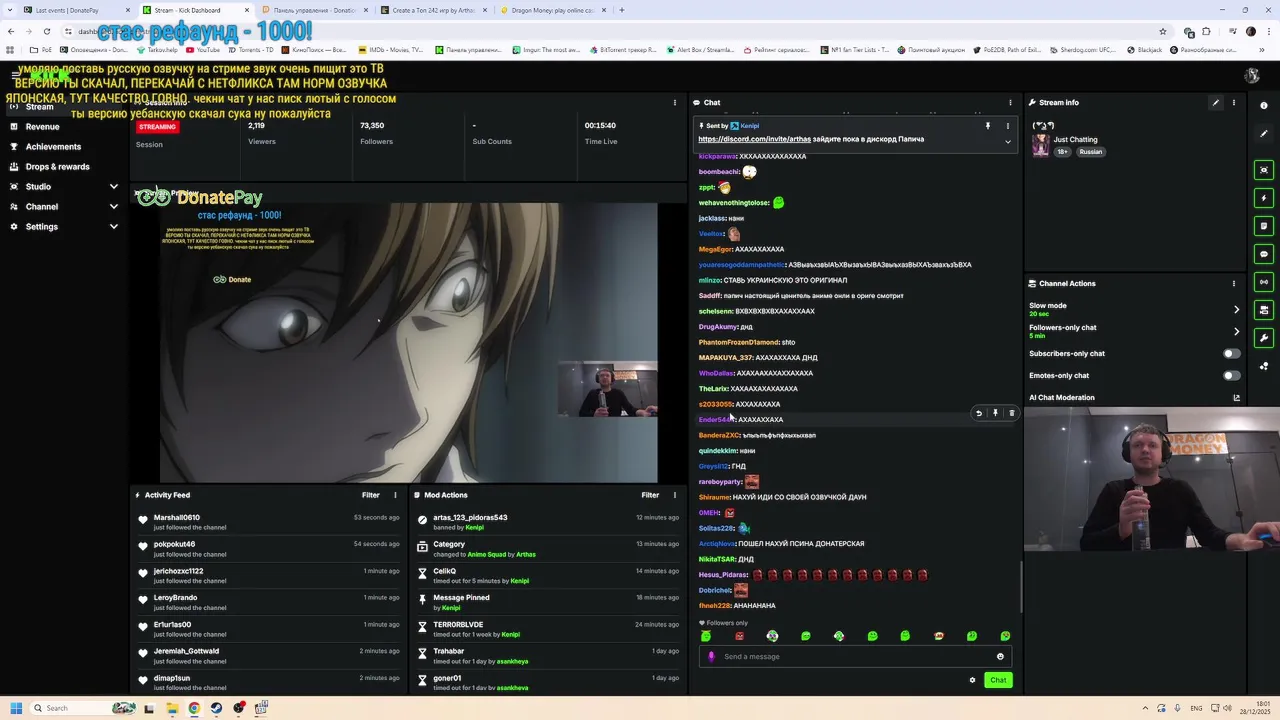
Task: Click jerichozxc1122 in the Activity Feed
Action: (178, 571)
